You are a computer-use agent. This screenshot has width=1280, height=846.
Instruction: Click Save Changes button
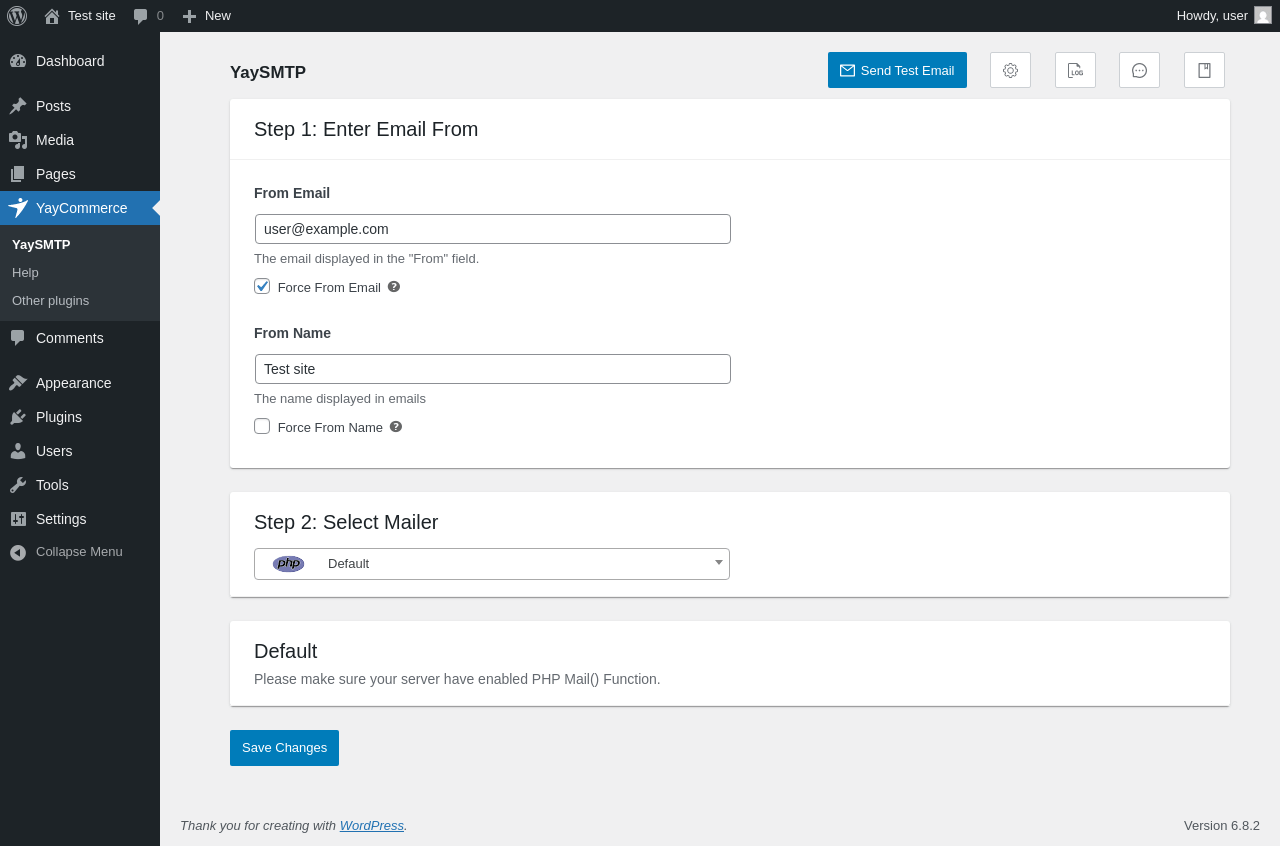pos(284,748)
